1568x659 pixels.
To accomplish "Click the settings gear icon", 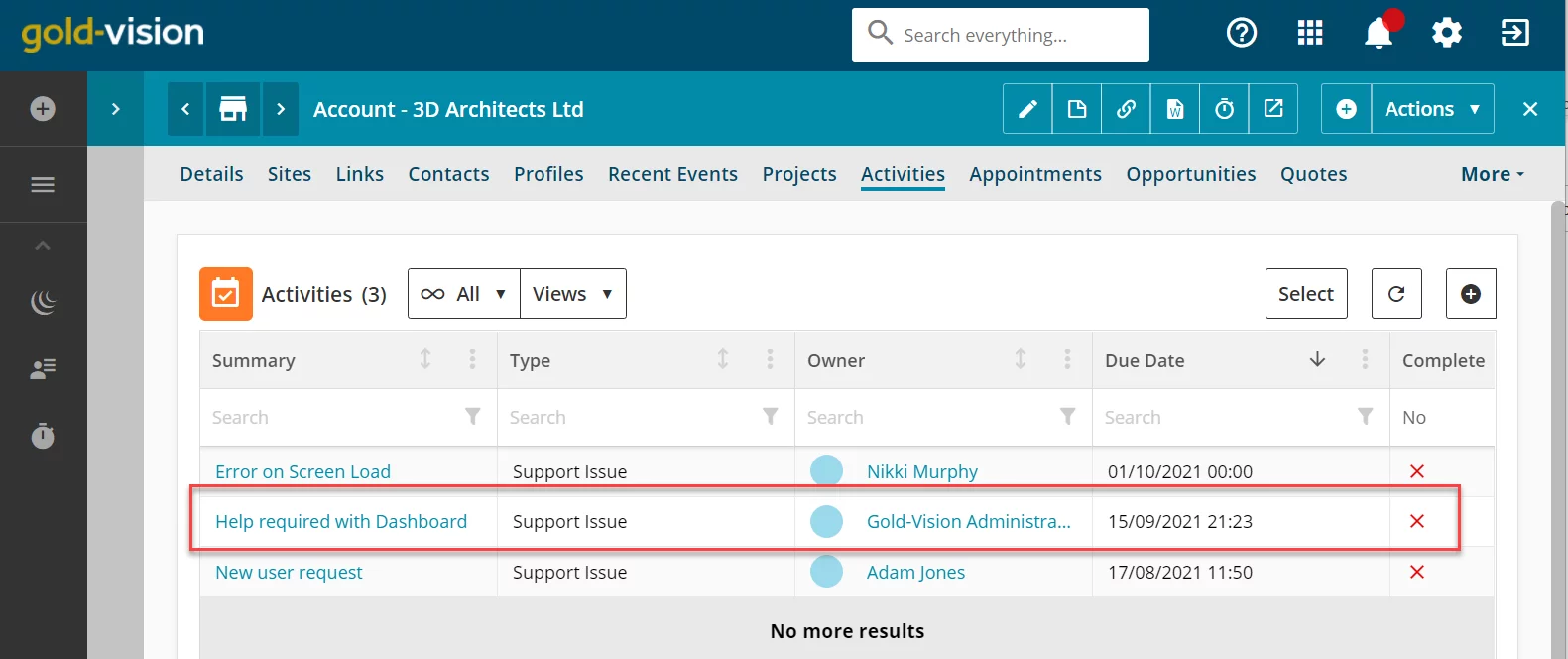I will [1447, 33].
